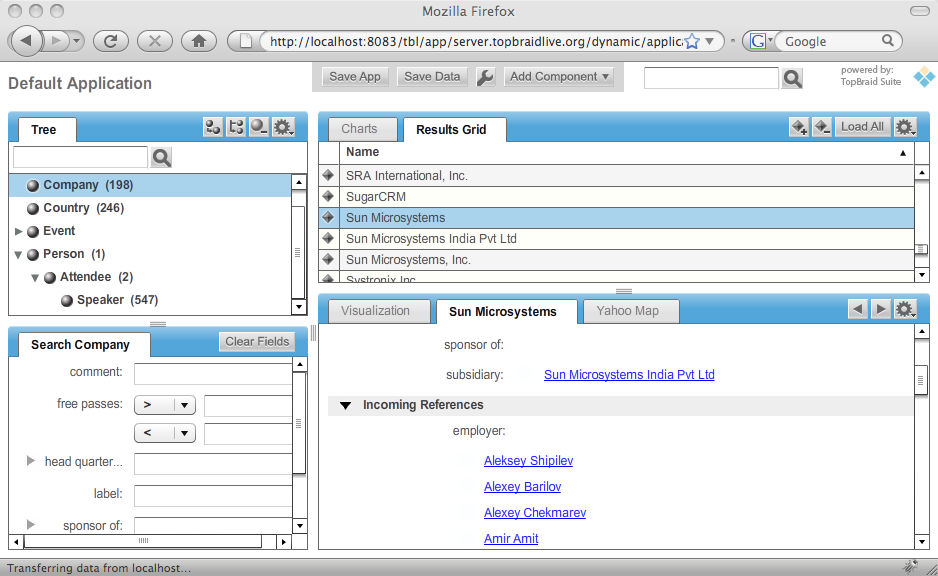Screen dimensions: 938x576
Task: Toggle sort order on the Name column
Action: pyautogui.click(x=903, y=153)
